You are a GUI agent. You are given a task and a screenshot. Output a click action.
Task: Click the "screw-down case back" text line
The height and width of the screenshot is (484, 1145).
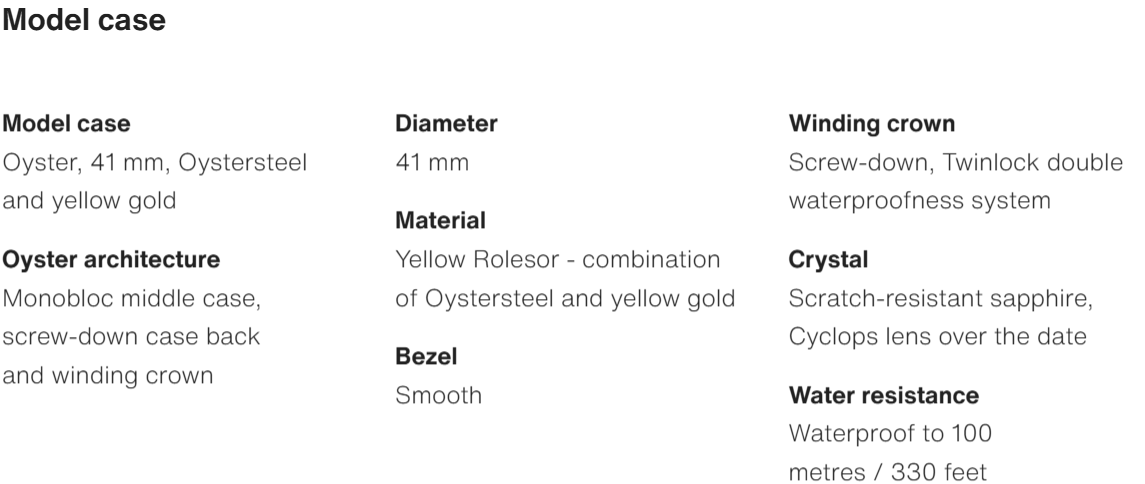tap(132, 337)
